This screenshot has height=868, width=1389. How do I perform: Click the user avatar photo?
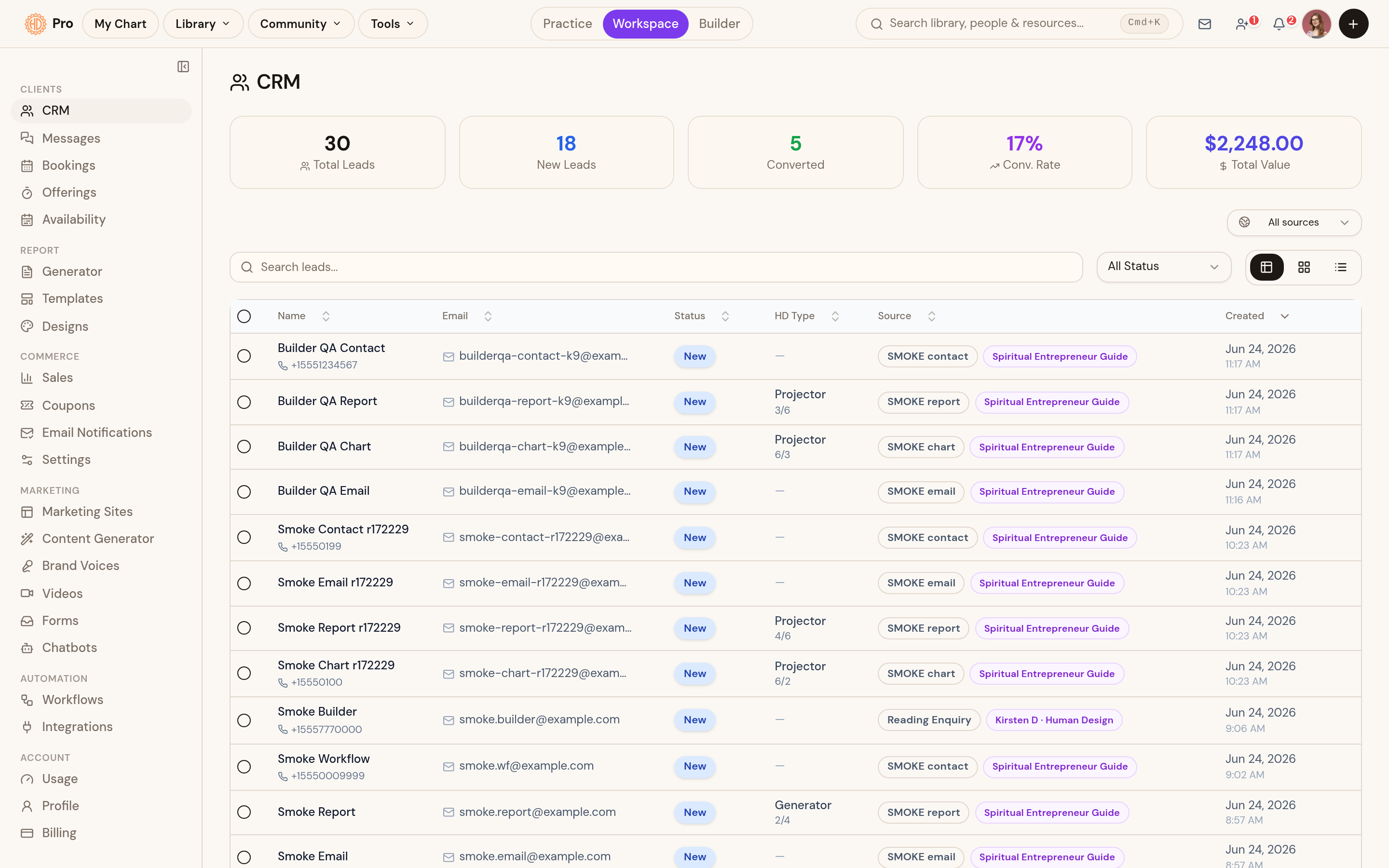point(1316,24)
